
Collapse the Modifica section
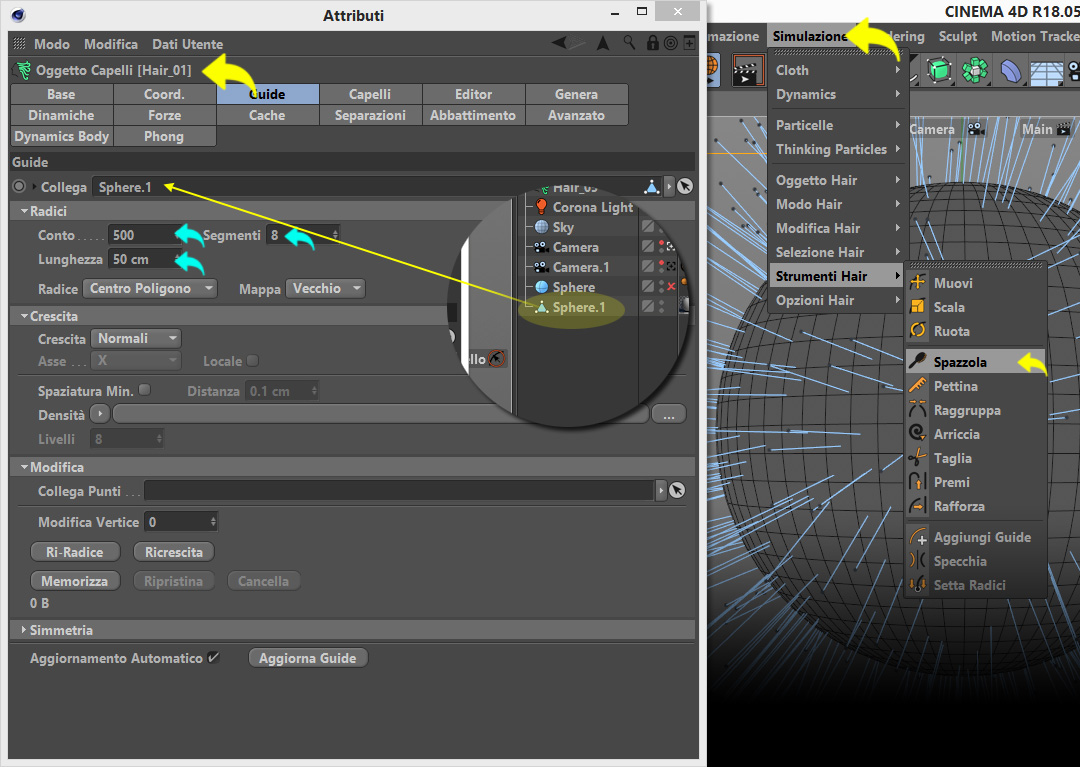pyautogui.click(x=25, y=467)
